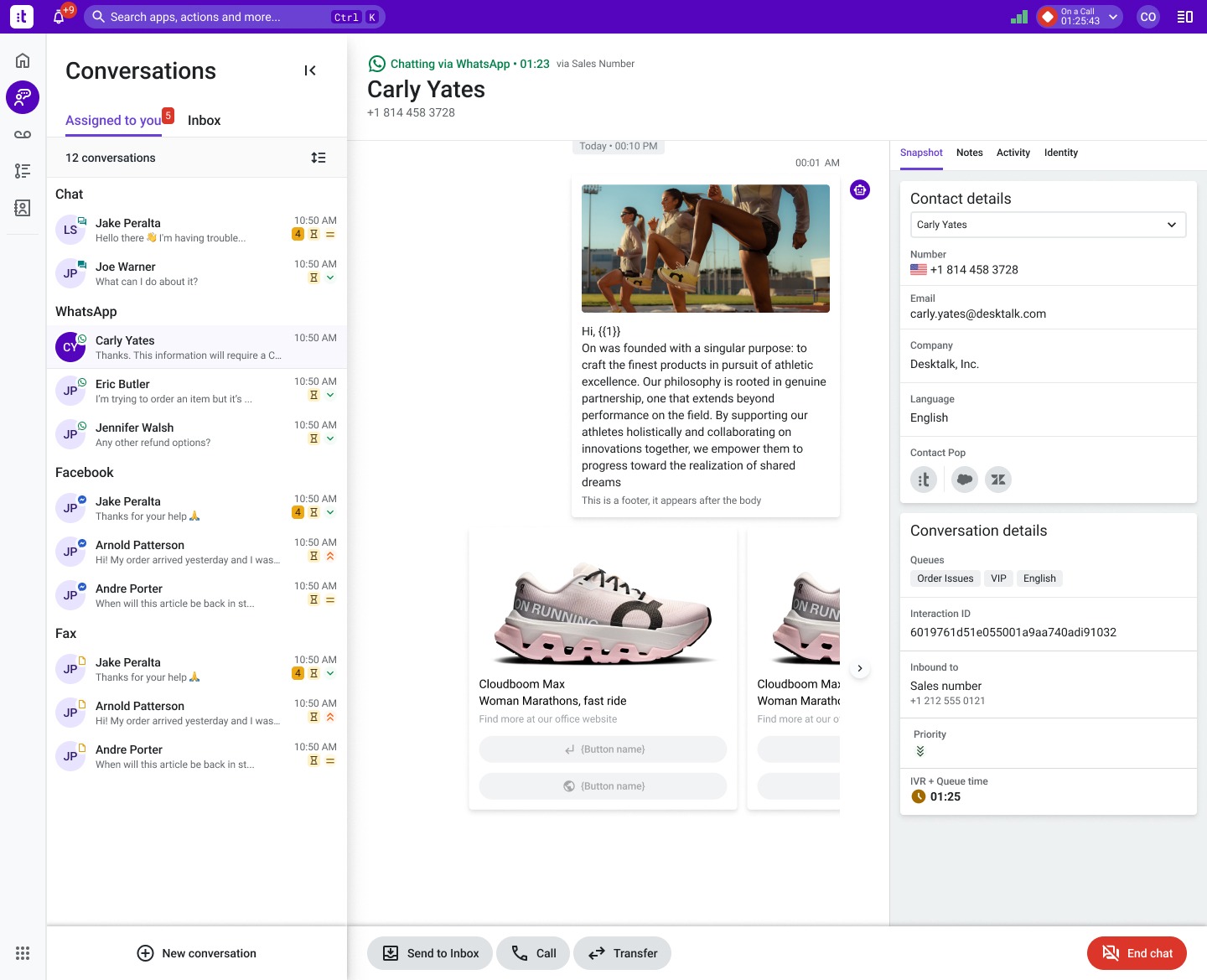Image resolution: width=1207 pixels, height=980 pixels.
Task: Click the Call button
Action: [x=533, y=953]
